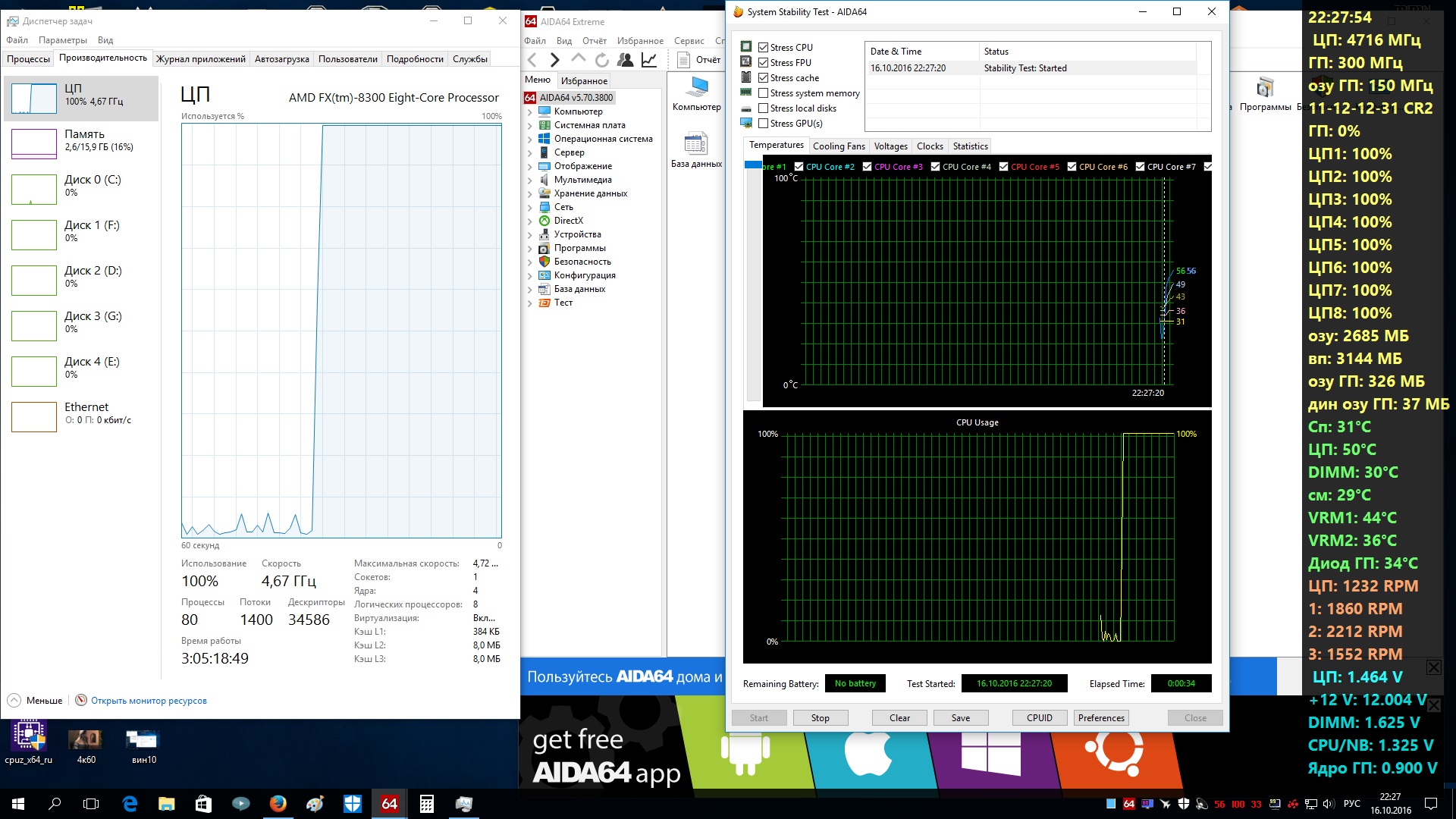Toggle CPU Core #4 temperature checkbox
1456x819 pixels.
tap(935, 167)
